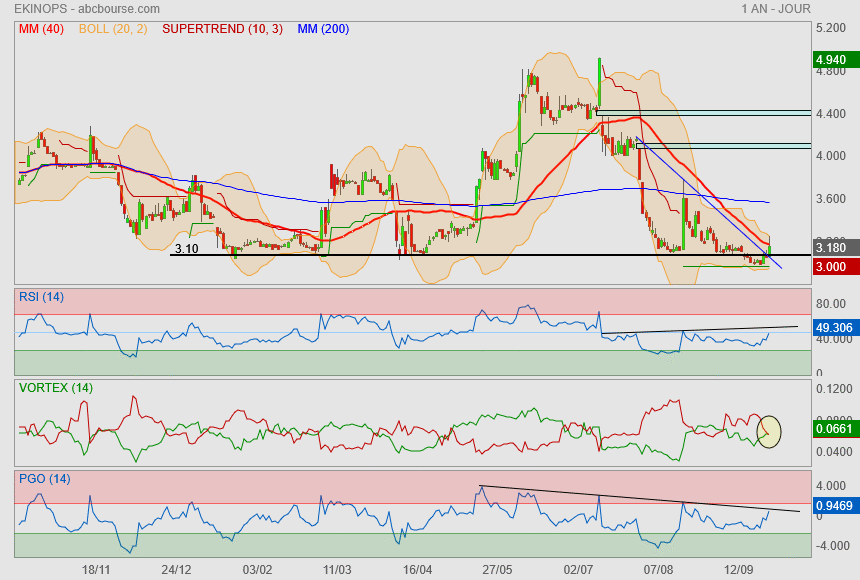Click the MM (40) legend label
Screen dimensions: 860x580
pos(39,29)
